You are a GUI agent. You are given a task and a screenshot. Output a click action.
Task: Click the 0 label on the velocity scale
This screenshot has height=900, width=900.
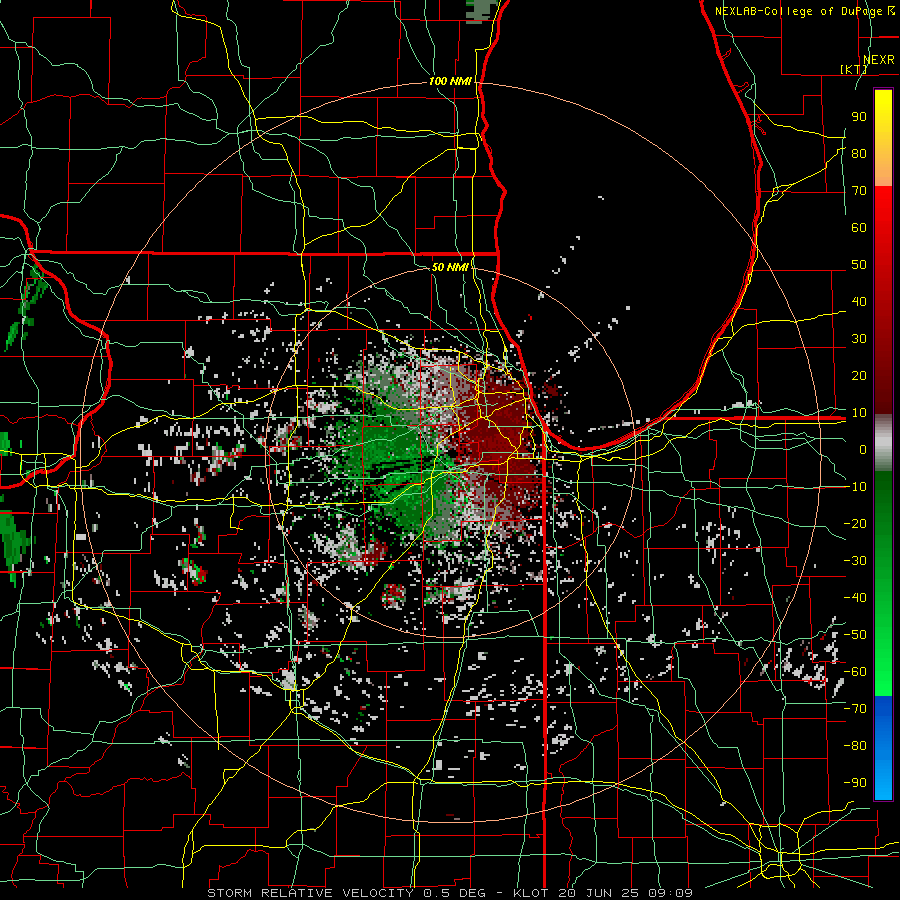[863, 449]
